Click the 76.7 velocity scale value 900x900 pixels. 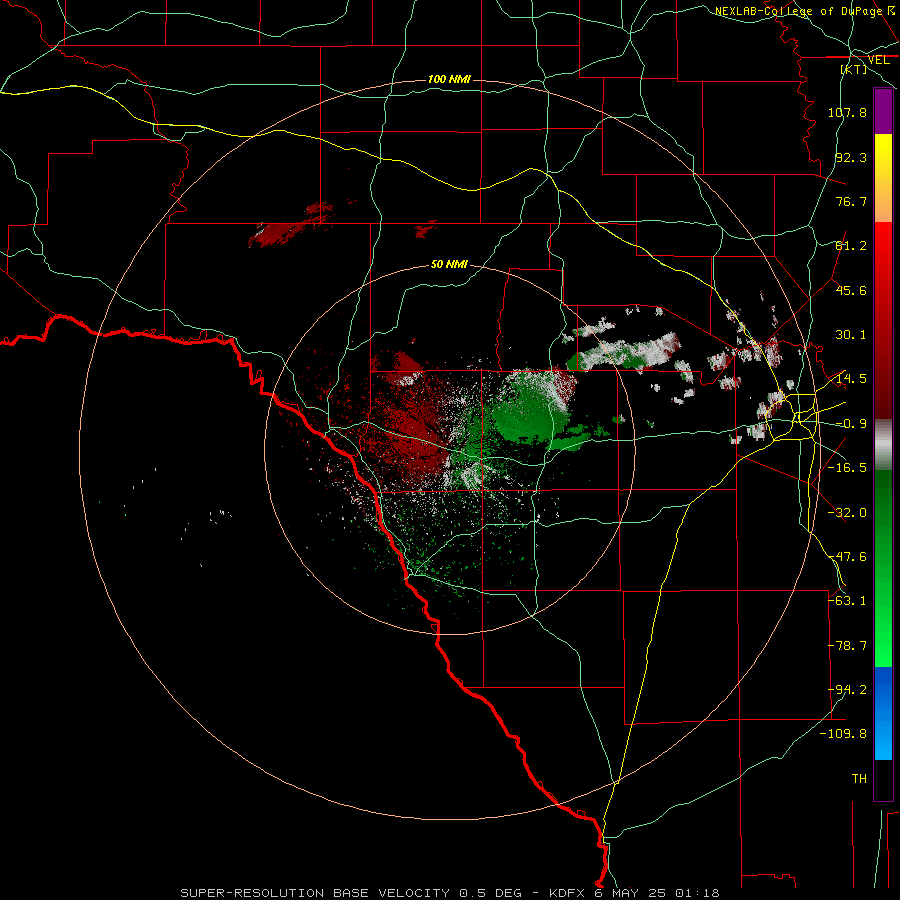pos(851,201)
